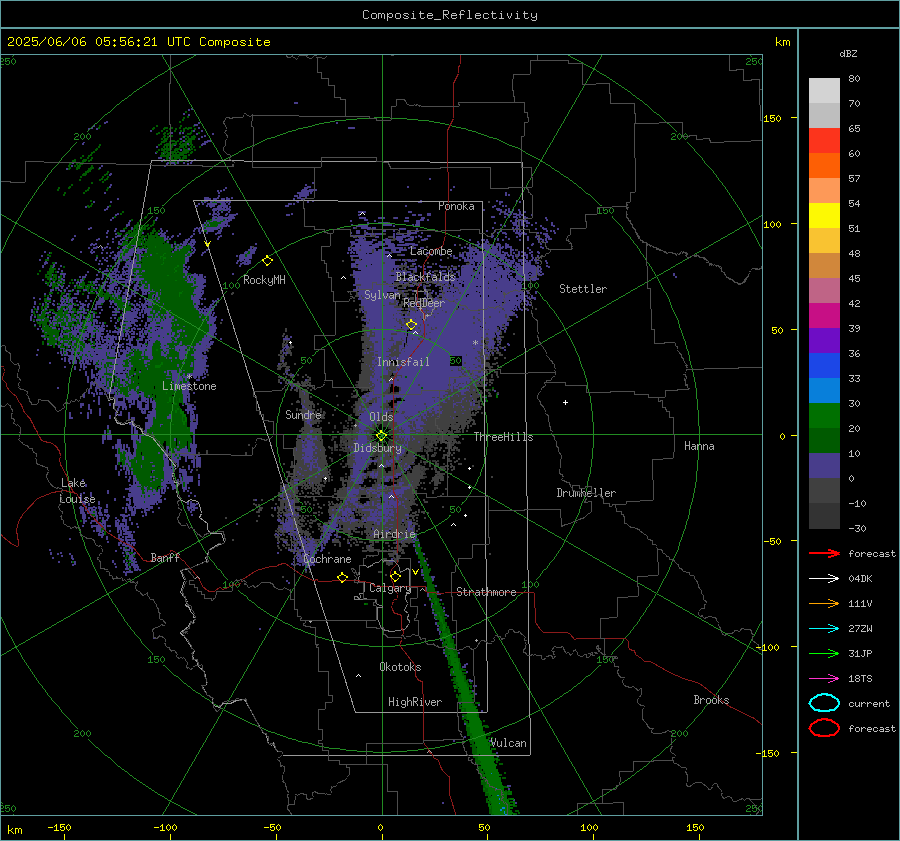The width and height of the screenshot is (900, 841).
Task: Click the cyan current ellipse in legend
Action: 824,703
